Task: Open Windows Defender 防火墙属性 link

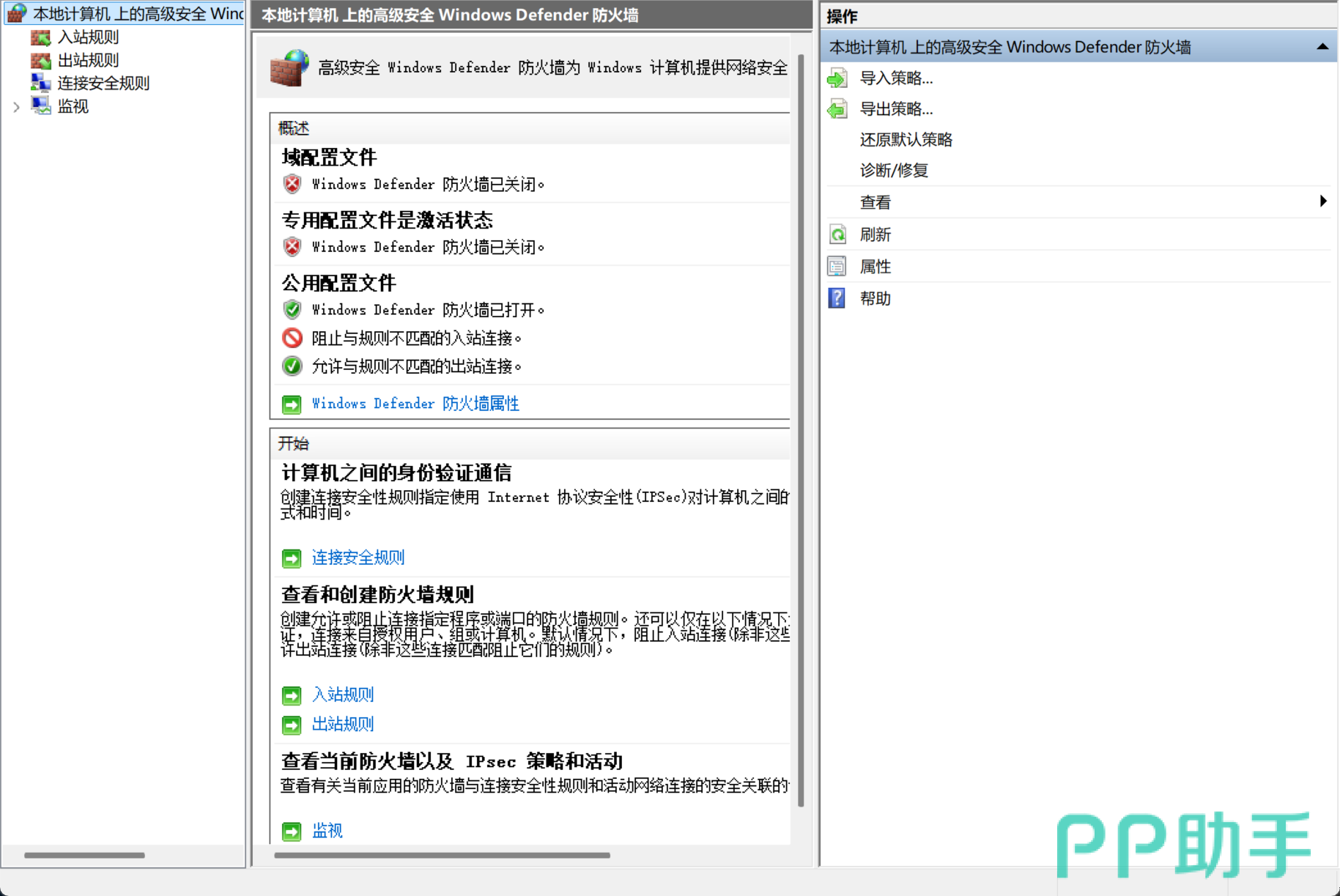Action: (x=415, y=404)
